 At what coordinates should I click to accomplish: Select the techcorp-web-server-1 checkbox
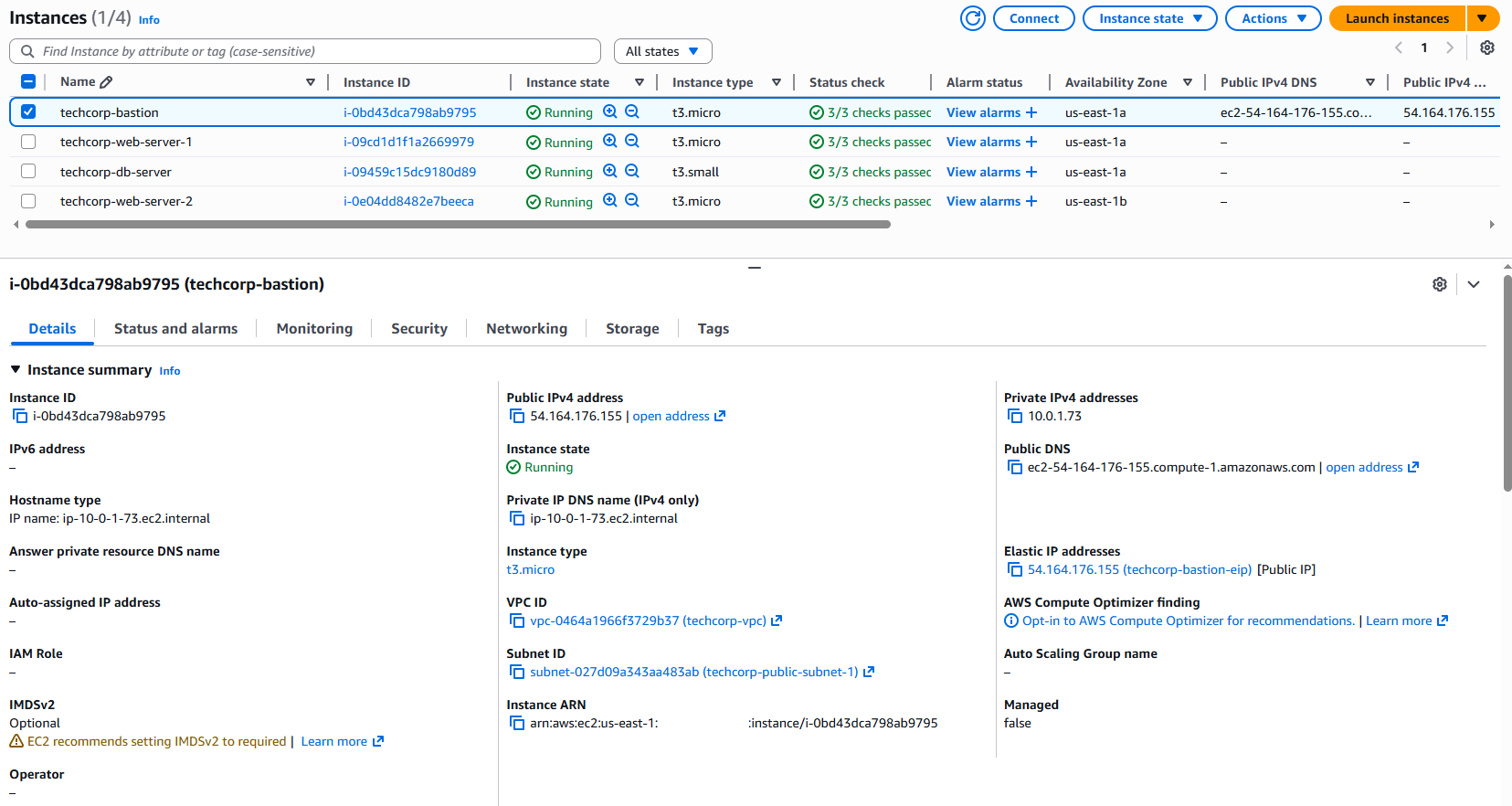[28, 142]
